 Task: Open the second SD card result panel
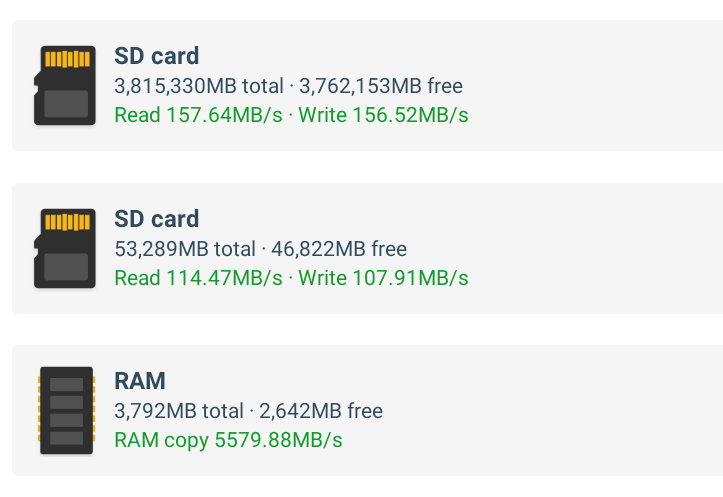click(367, 248)
